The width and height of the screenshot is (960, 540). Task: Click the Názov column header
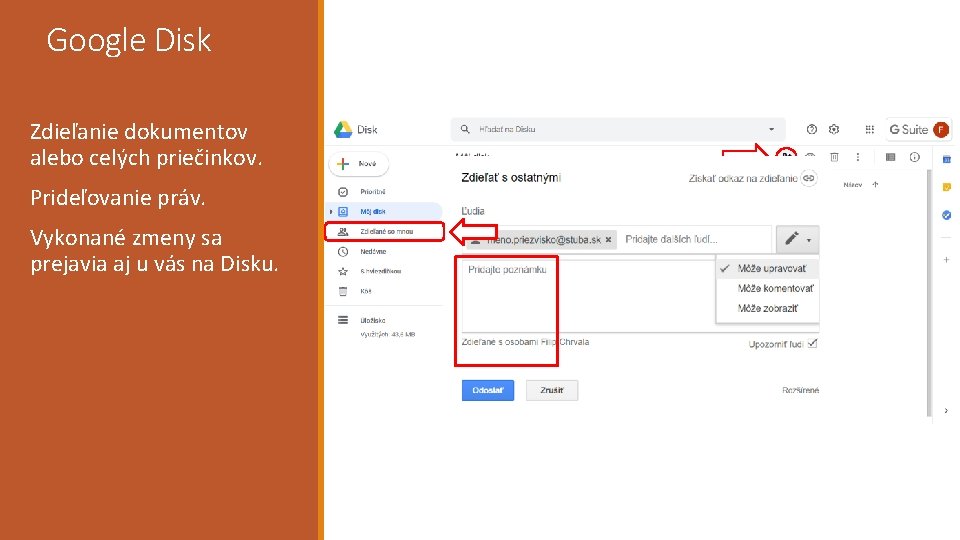[x=852, y=184]
